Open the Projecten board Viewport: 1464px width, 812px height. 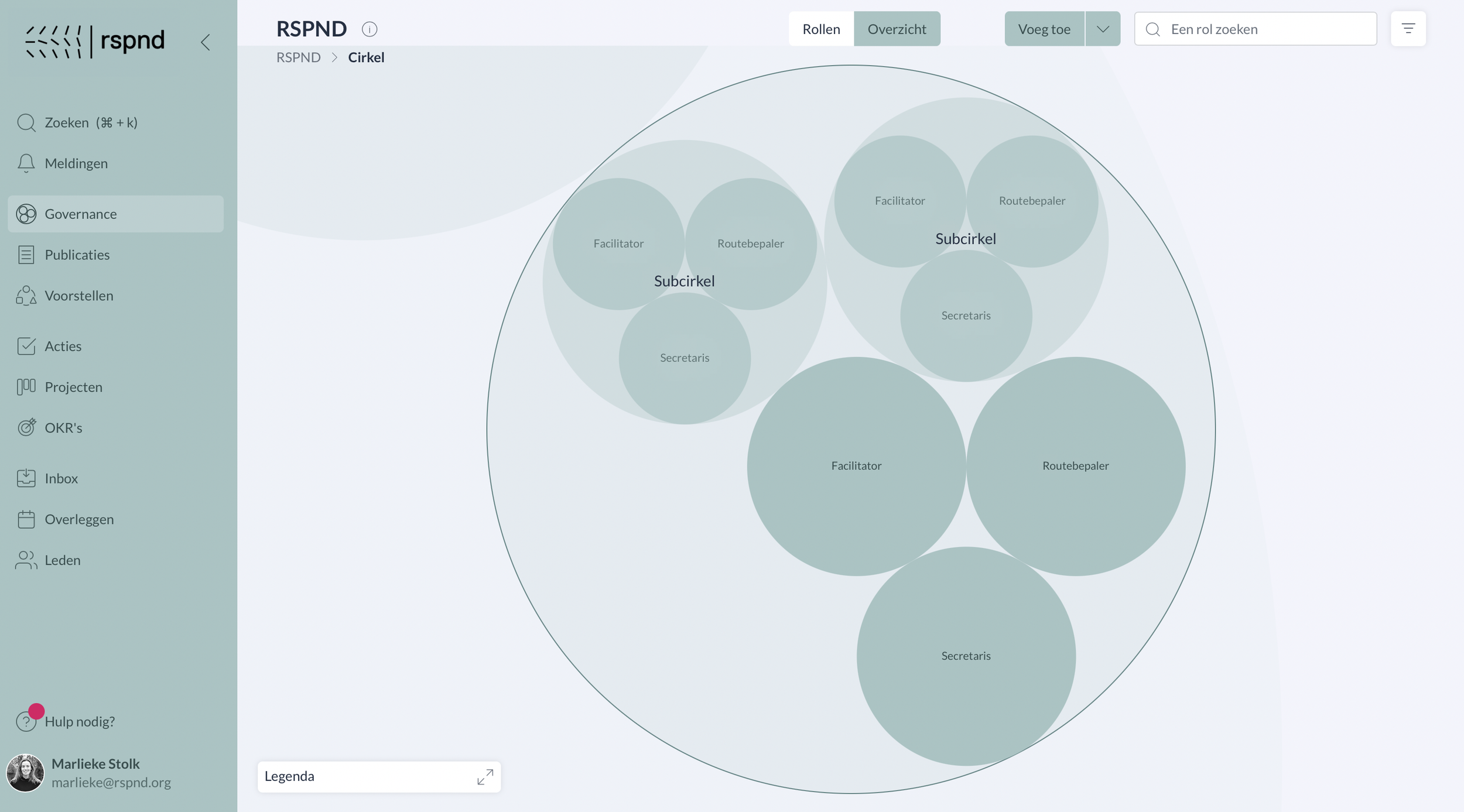tap(73, 387)
